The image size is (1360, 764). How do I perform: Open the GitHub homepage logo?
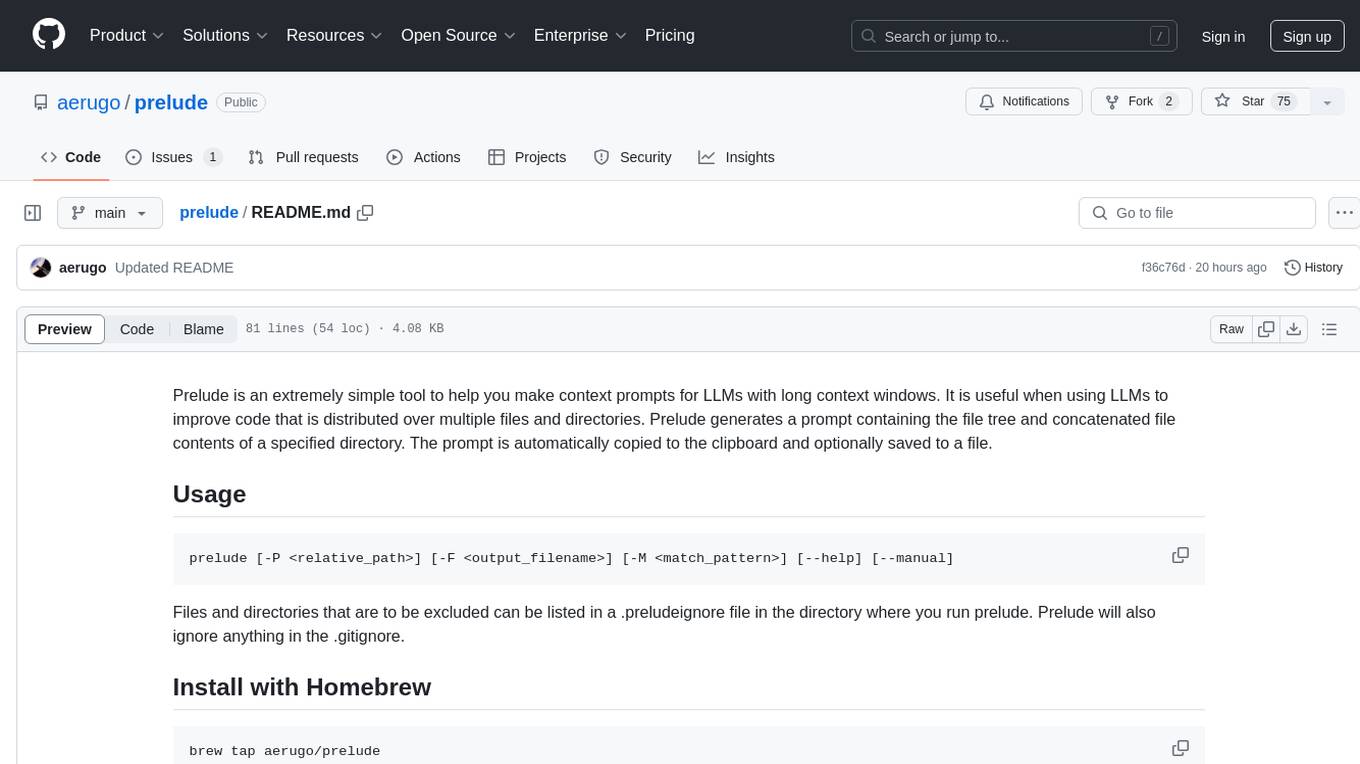(49, 35)
